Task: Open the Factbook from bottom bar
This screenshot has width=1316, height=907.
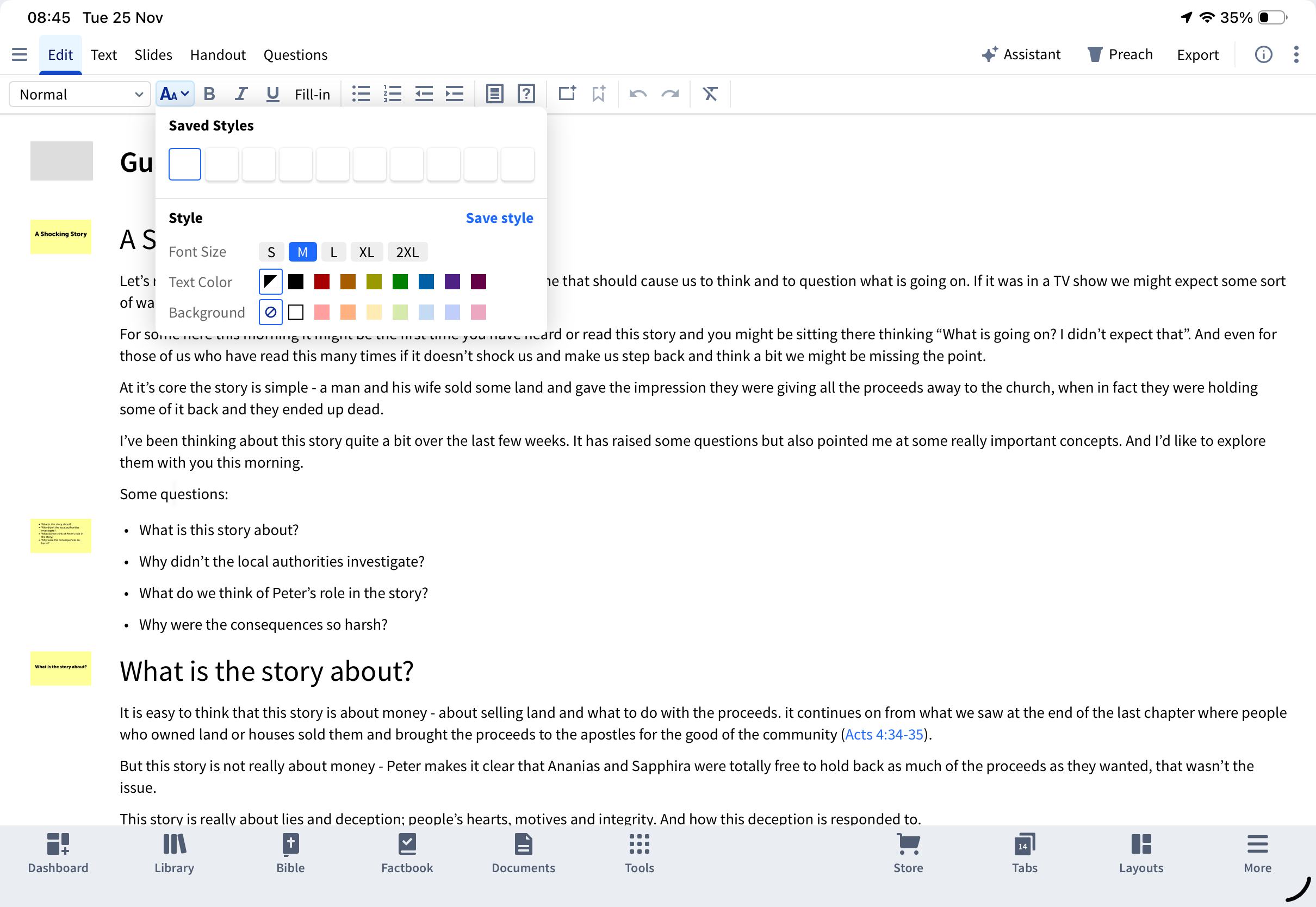Action: pos(407,853)
